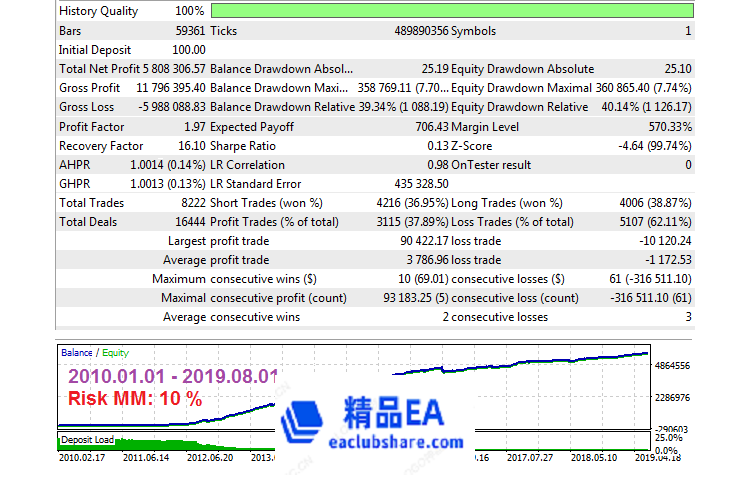The image size is (750, 480).
Task: Click the Deposit Load chart label
Action: pos(88,438)
